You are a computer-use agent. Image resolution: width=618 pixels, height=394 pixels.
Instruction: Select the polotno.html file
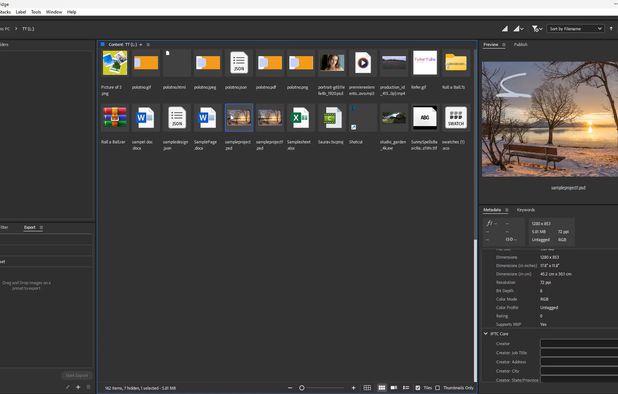point(177,63)
